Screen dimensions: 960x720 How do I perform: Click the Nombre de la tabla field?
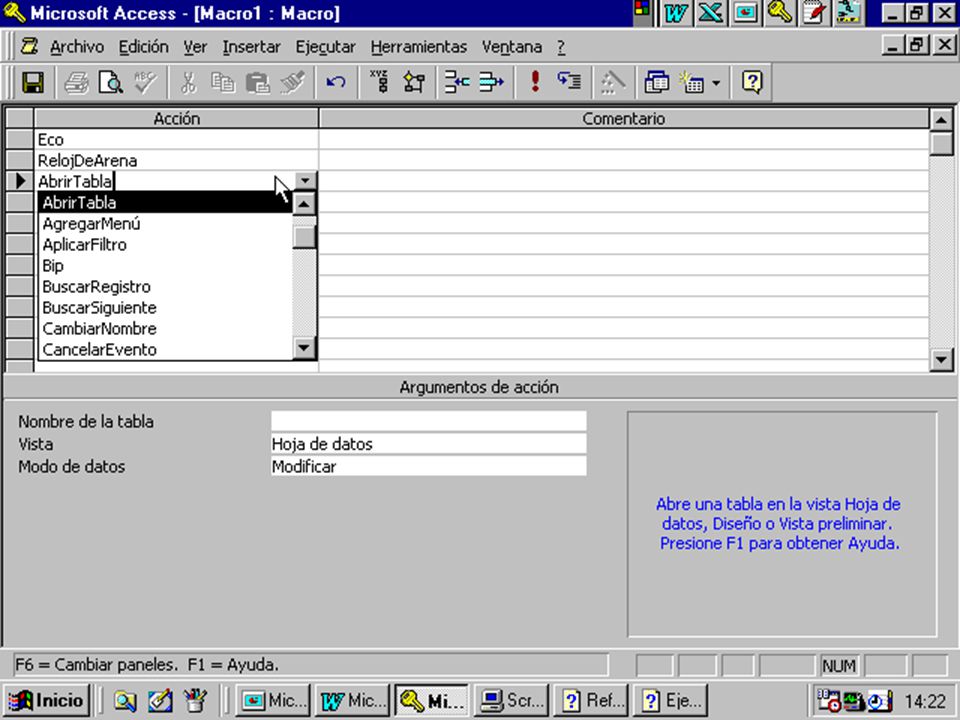point(429,421)
